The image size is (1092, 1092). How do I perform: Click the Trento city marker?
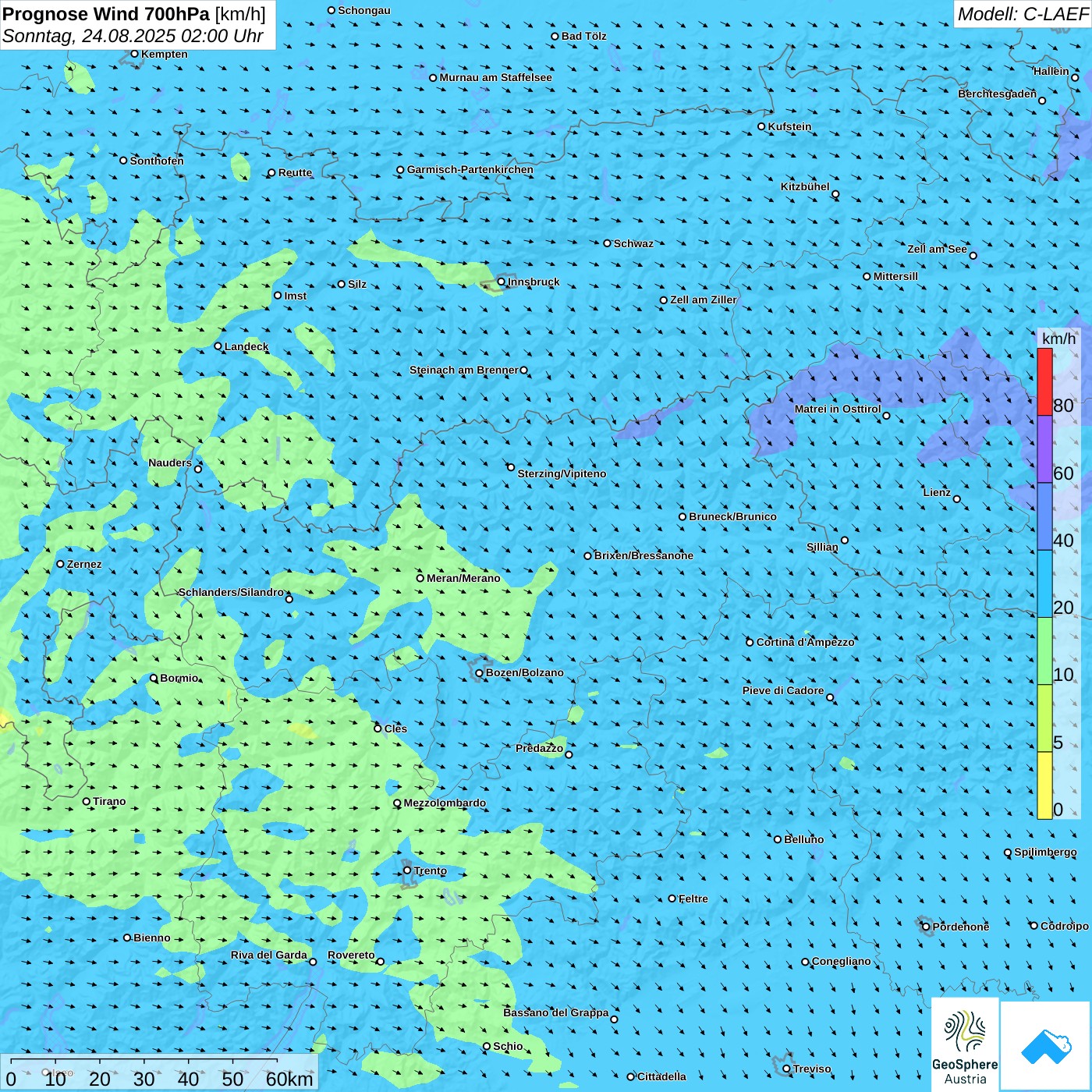(407, 870)
